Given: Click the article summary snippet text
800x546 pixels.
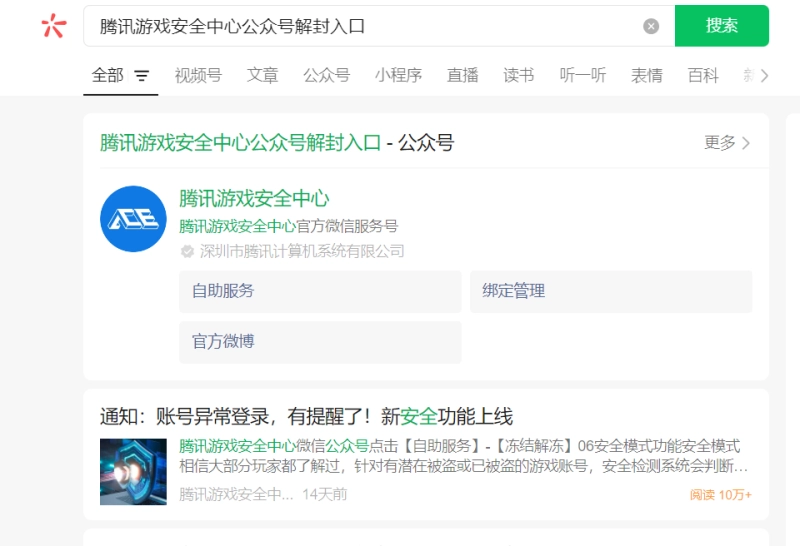Looking at the screenshot, I should click(x=463, y=456).
